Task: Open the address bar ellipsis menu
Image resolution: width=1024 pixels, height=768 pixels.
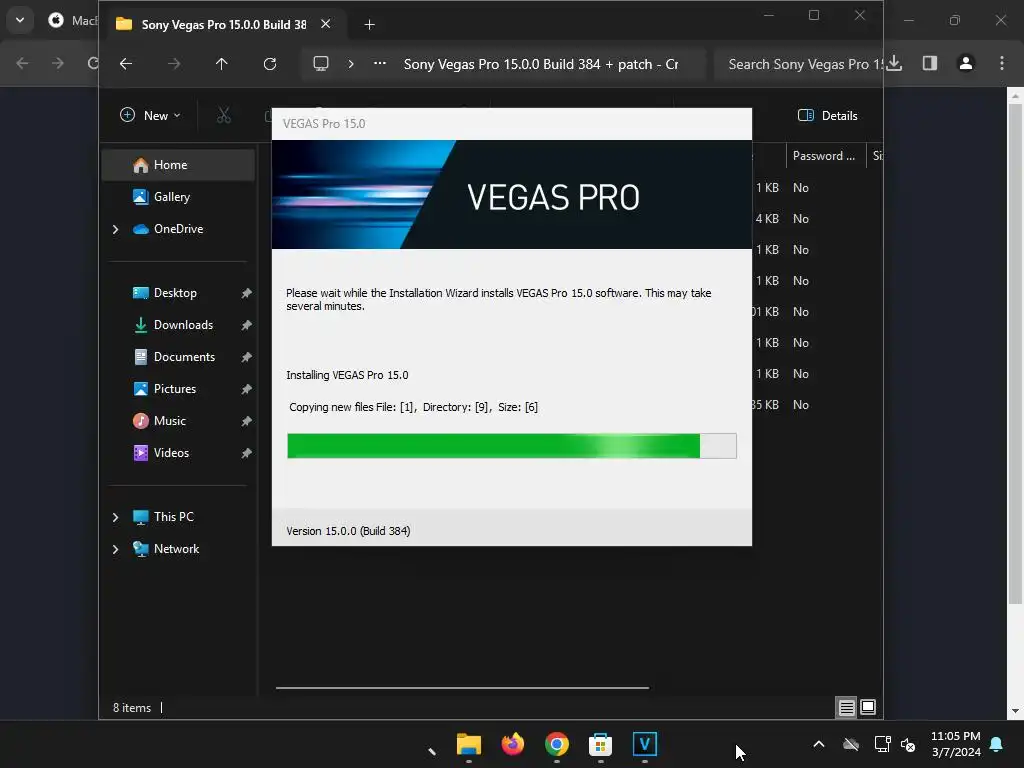Action: click(379, 63)
